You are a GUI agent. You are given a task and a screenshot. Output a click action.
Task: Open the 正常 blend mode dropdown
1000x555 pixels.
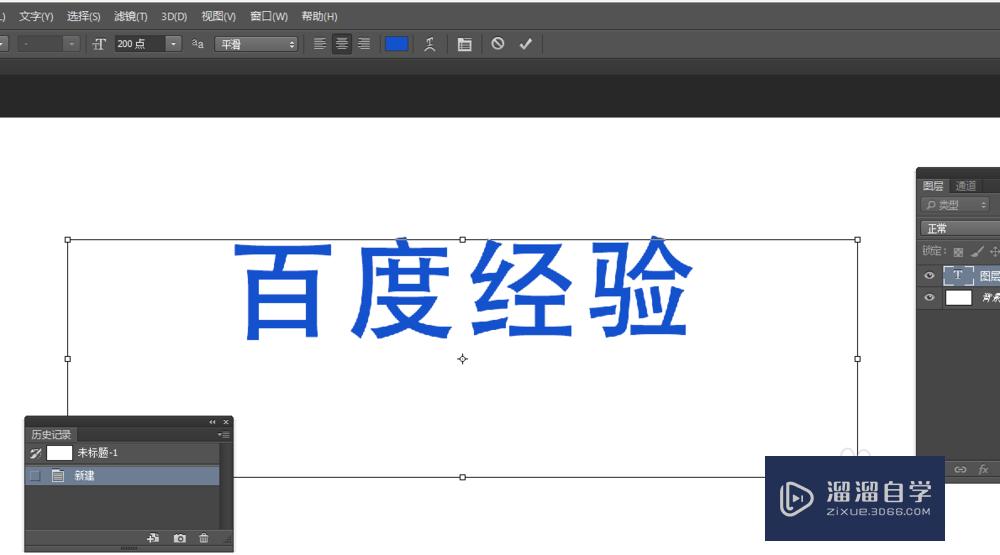960,228
